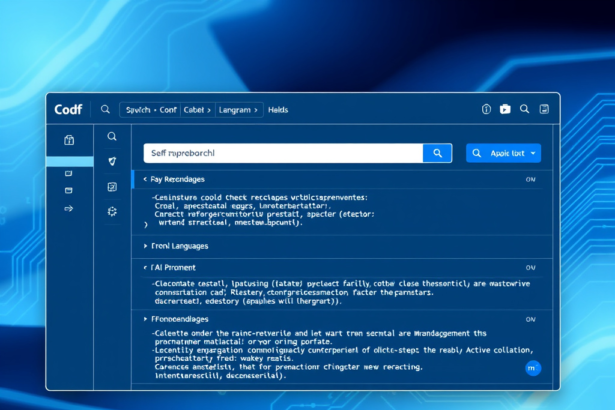Screen dimensions: 615x410
Task: Open the edit note icon in the sidebar
Action: click(x=112, y=187)
